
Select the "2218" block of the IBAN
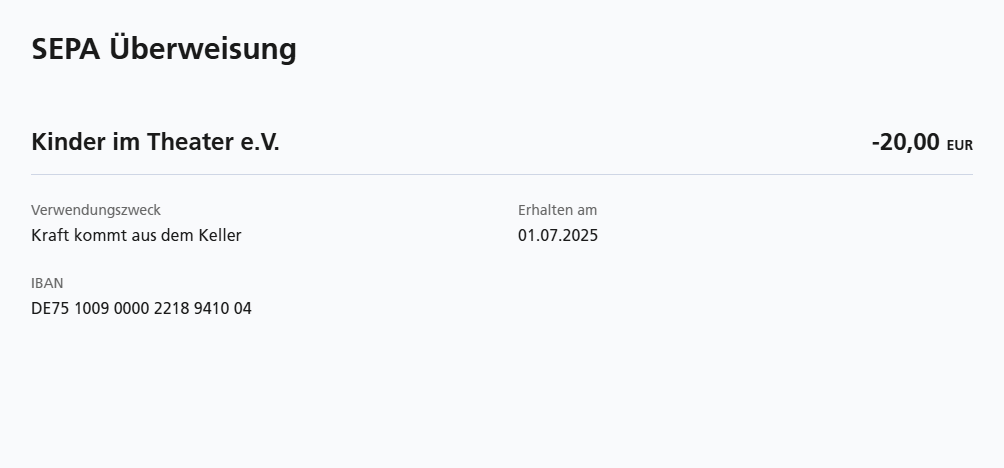pyautogui.click(x=172, y=309)
